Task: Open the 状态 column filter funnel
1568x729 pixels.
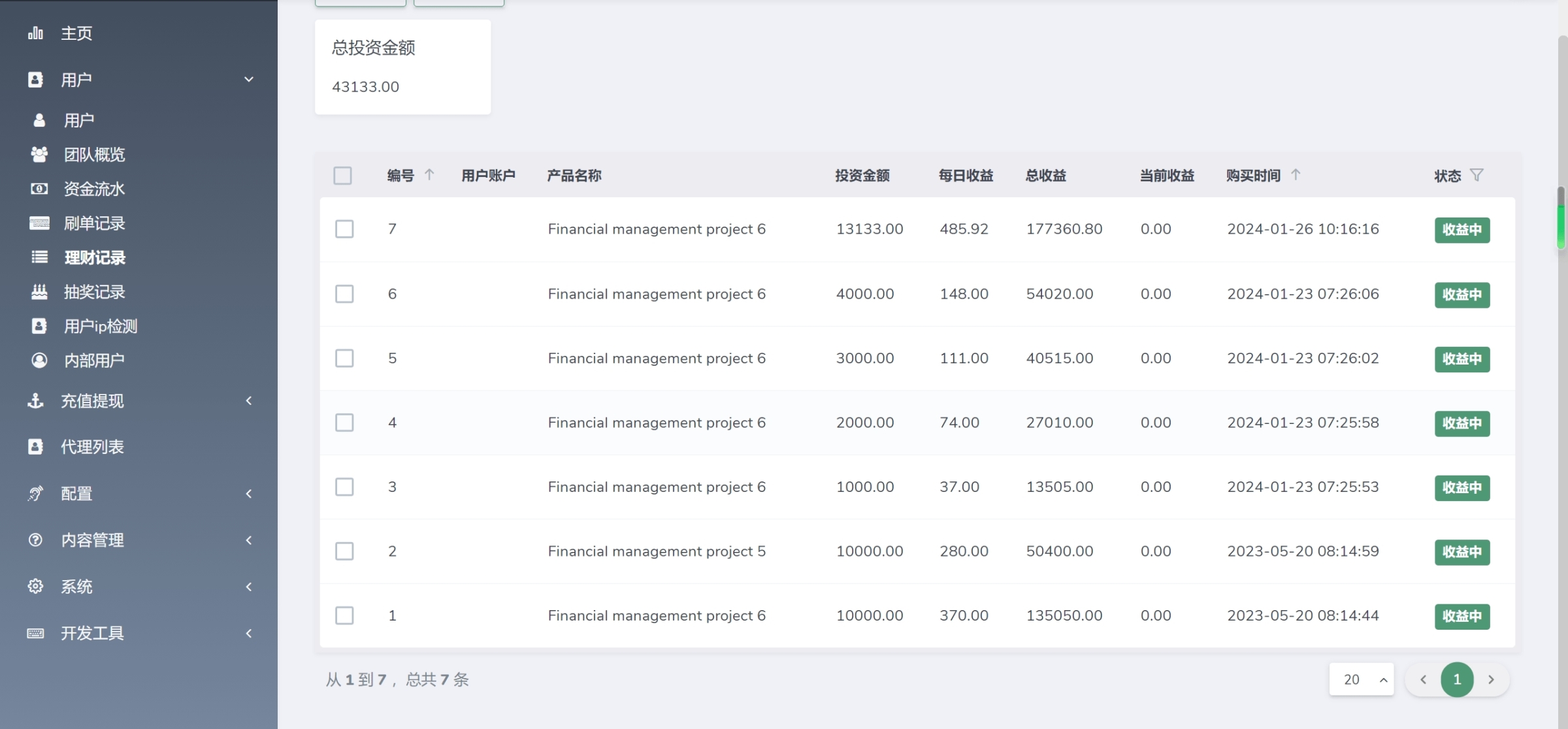Action: coord(1477,175)
